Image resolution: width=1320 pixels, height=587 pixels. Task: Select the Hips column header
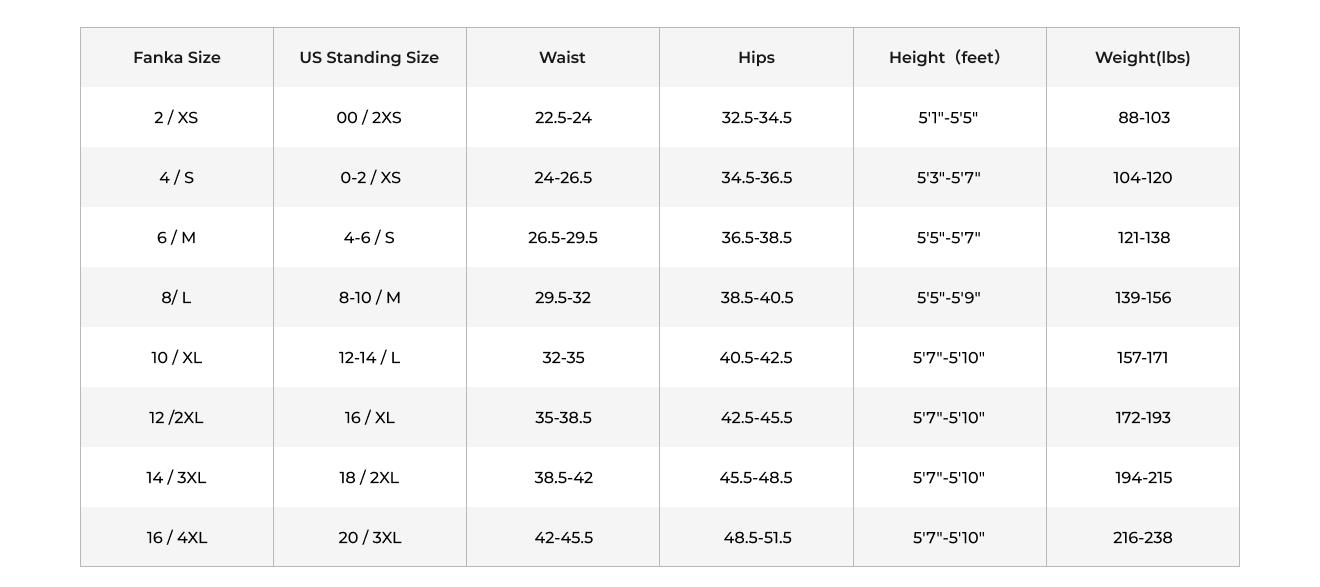[756, 58]
